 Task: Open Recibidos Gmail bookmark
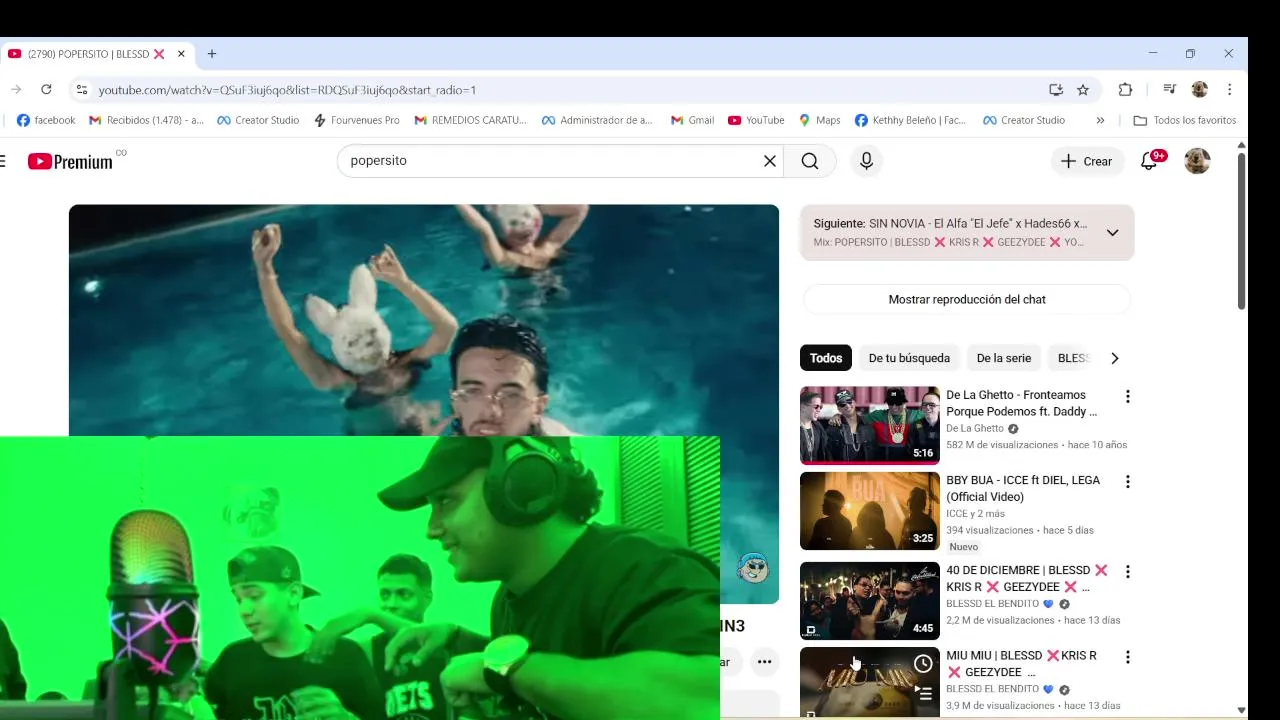[146, 120]
